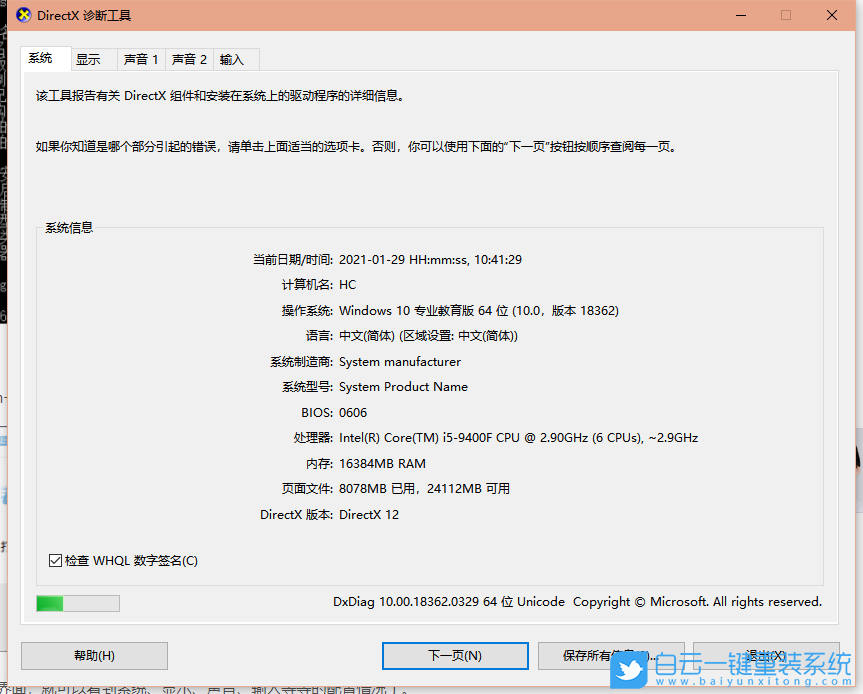Click the 下一页(N) button
This screenshot has width=863, height=694.
tap(455, 656)
